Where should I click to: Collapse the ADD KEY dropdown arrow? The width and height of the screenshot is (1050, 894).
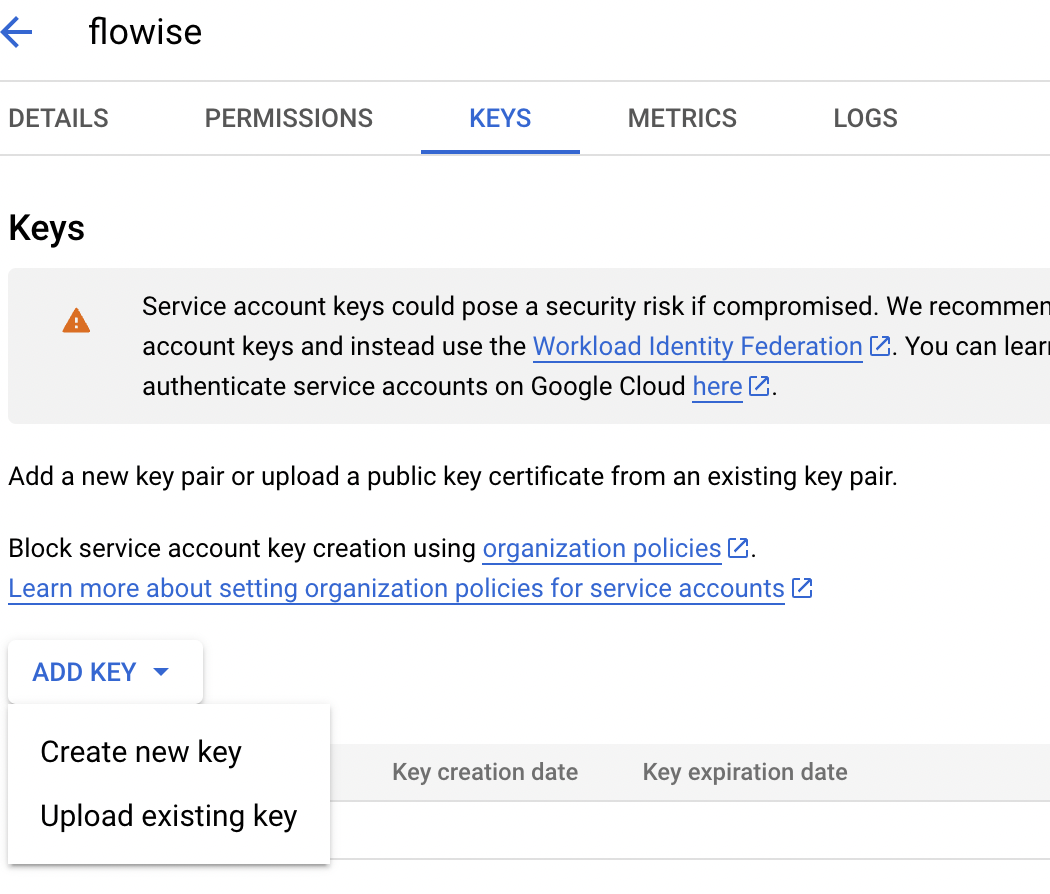point(161,672)
